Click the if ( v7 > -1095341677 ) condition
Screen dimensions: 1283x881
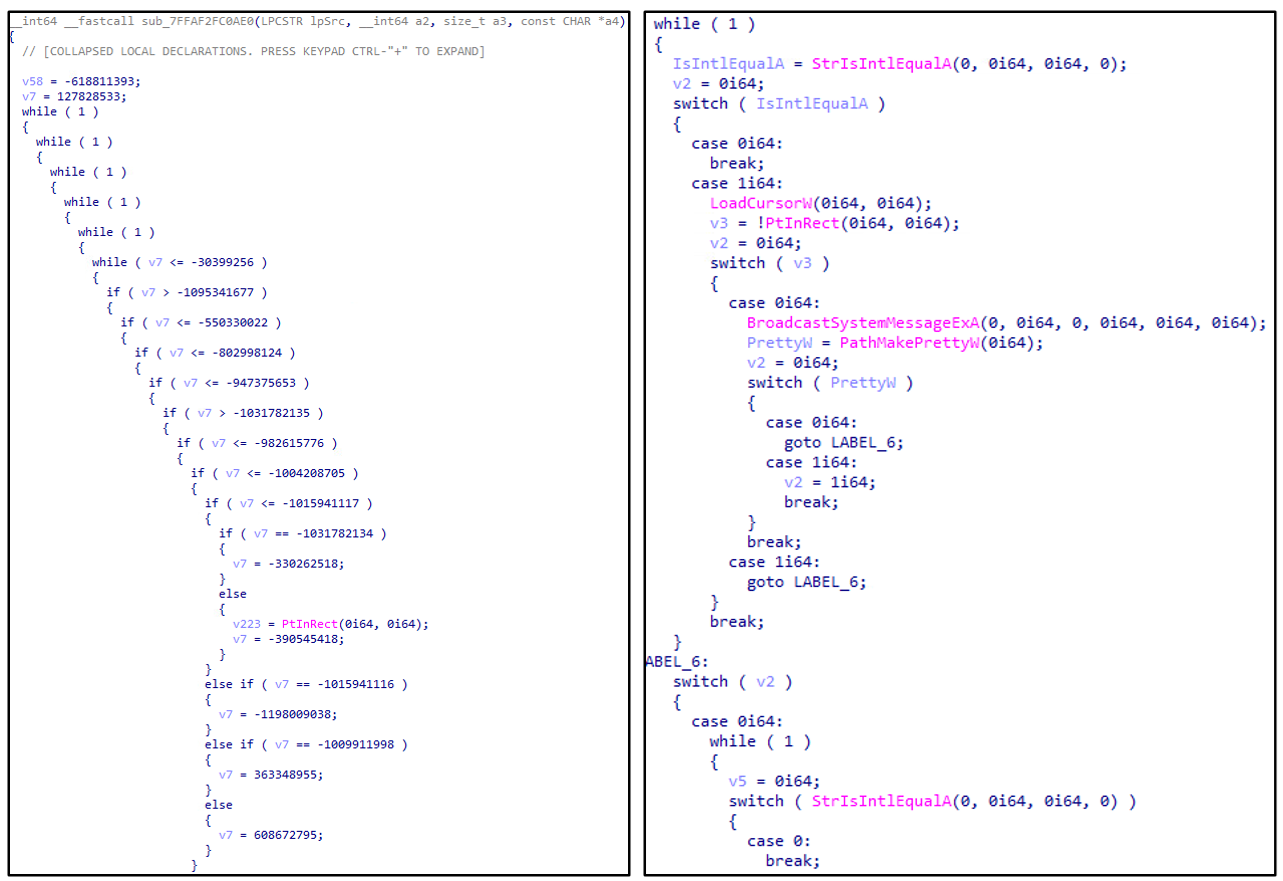click(x=187, y=292)
